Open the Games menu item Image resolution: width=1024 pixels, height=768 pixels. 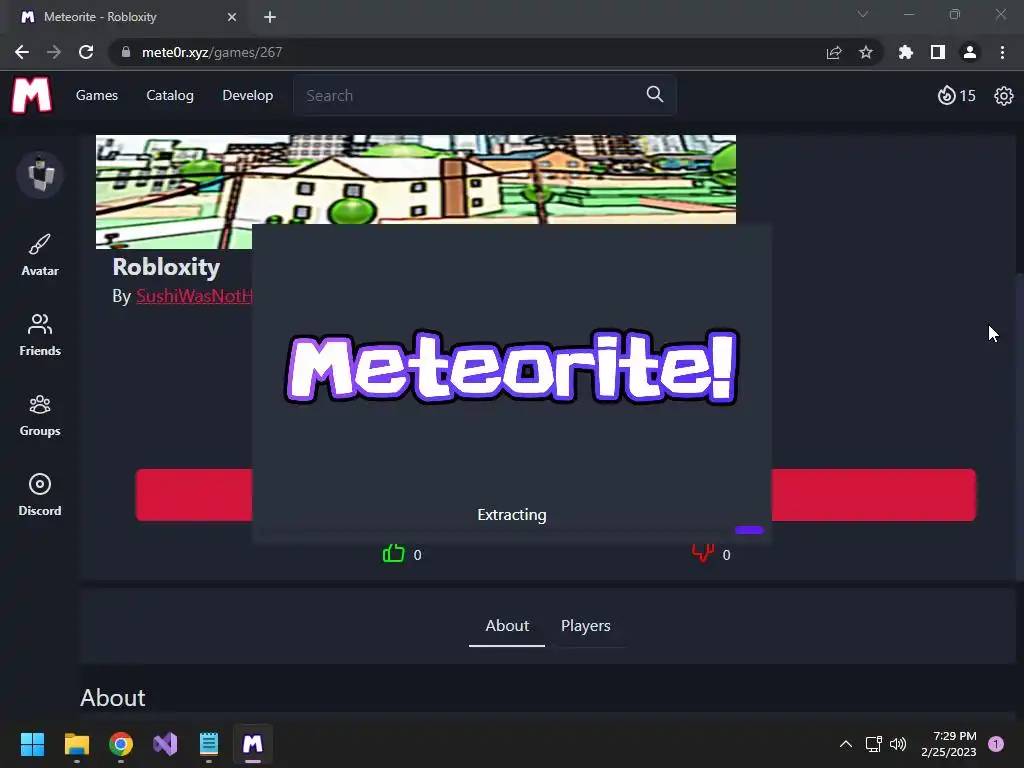pos(97,95)
